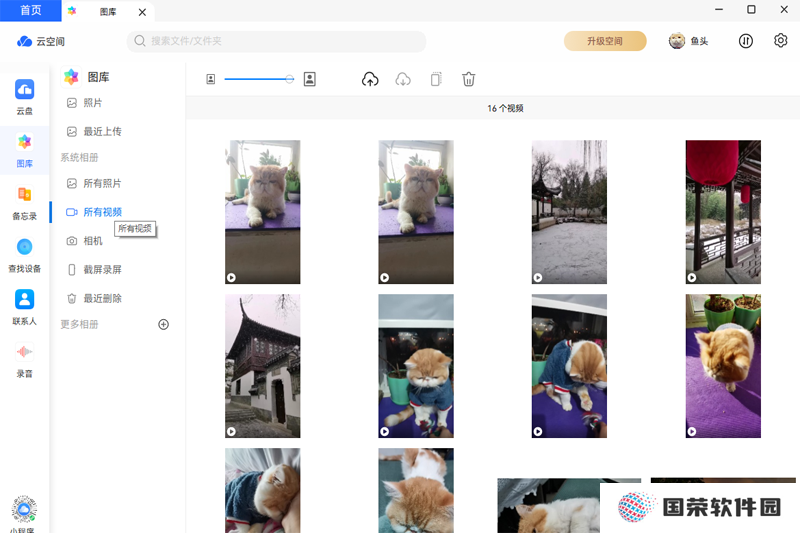Viewport: 800px width, 533px height.
Task: Click the 更多相册 section label
Action: point(79,324)
